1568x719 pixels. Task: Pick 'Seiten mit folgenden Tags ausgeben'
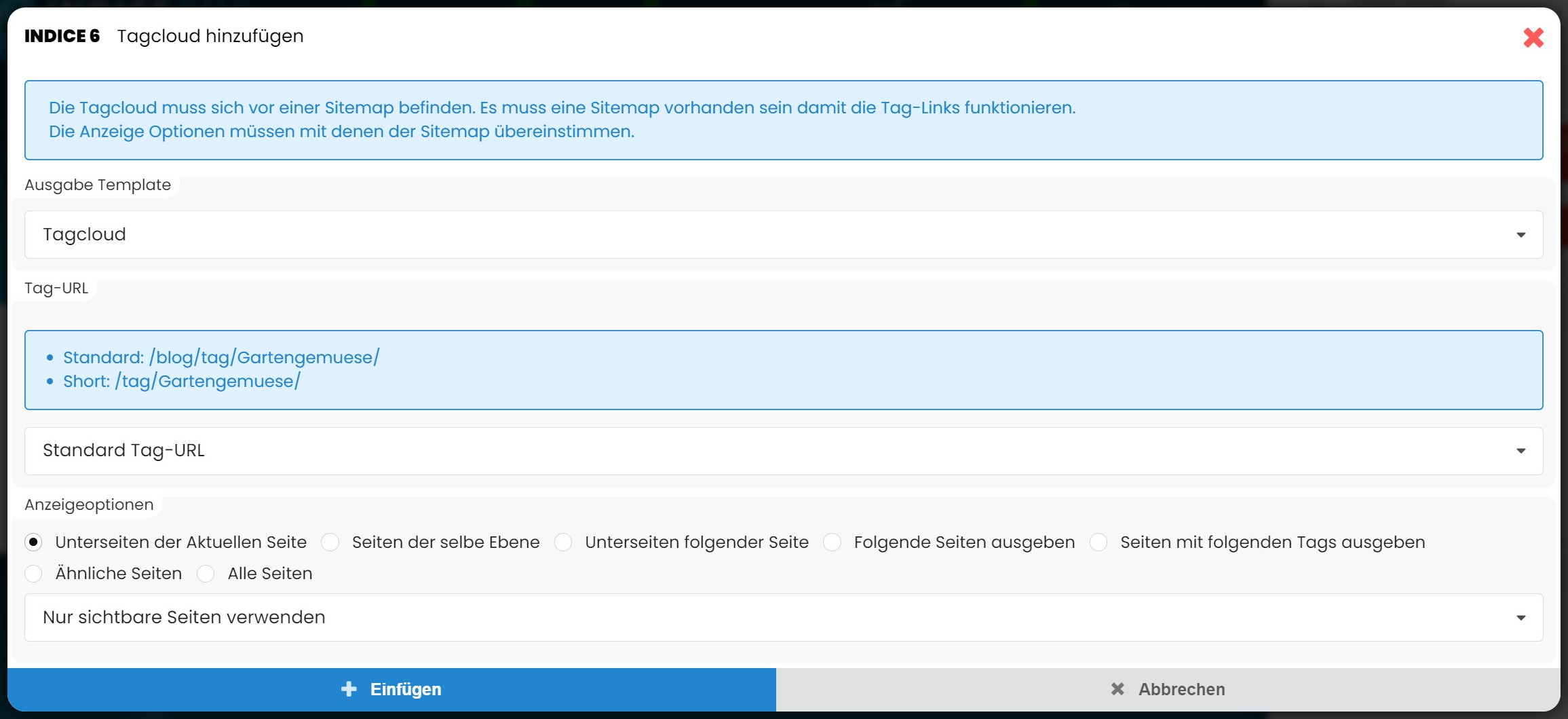coord(1098,542)
